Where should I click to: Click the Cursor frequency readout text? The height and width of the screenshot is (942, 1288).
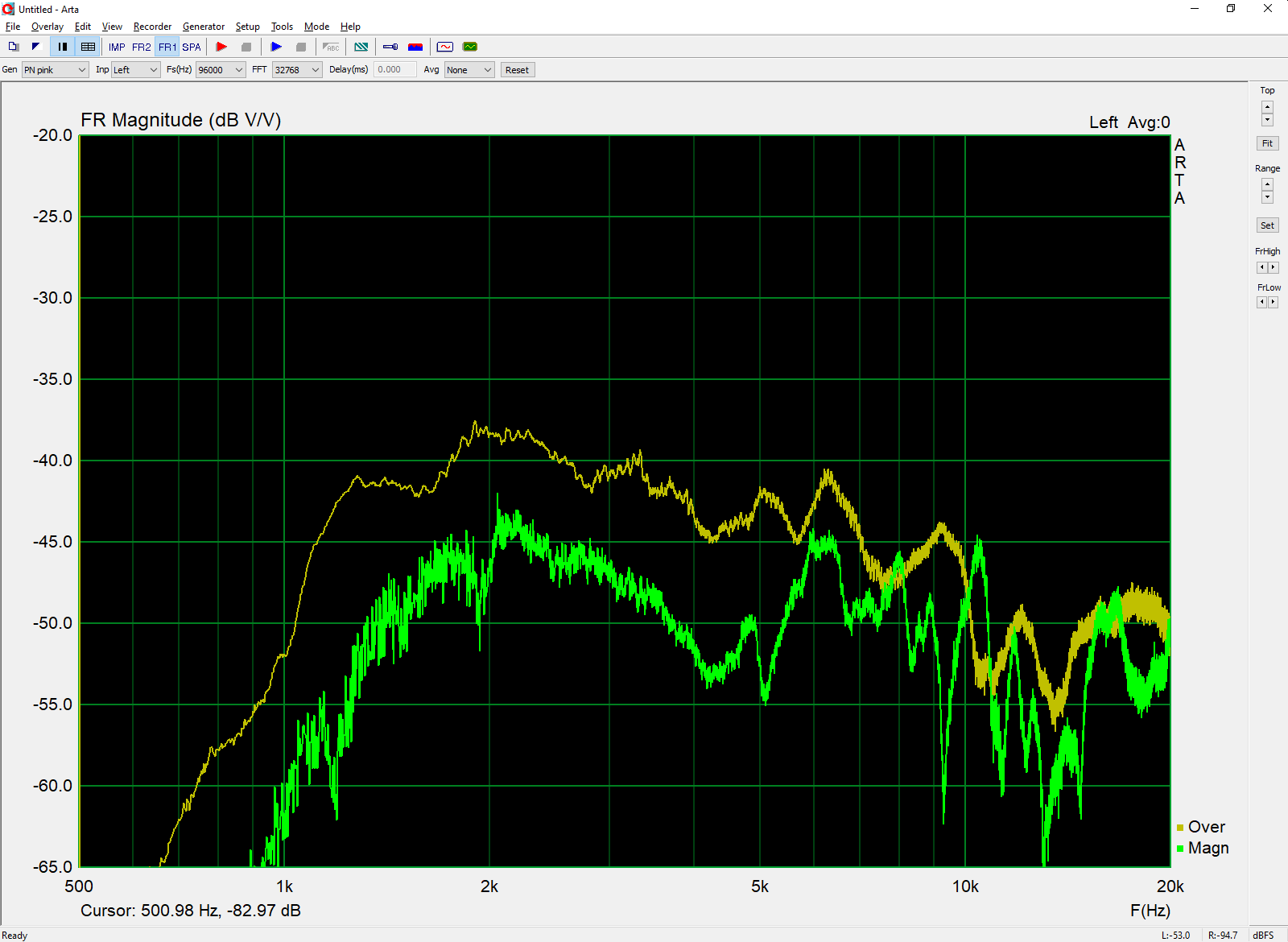(x=191, y=911)
